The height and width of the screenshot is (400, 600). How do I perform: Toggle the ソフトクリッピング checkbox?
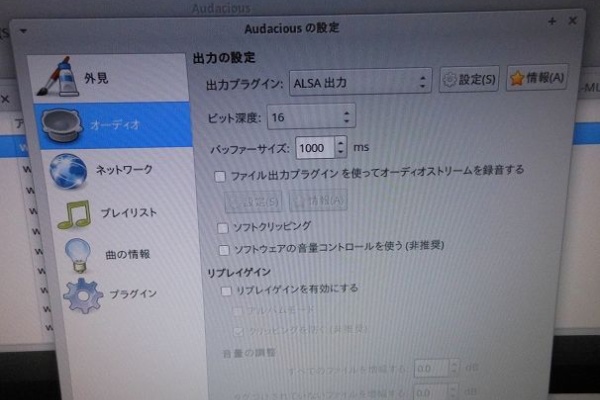223,228
